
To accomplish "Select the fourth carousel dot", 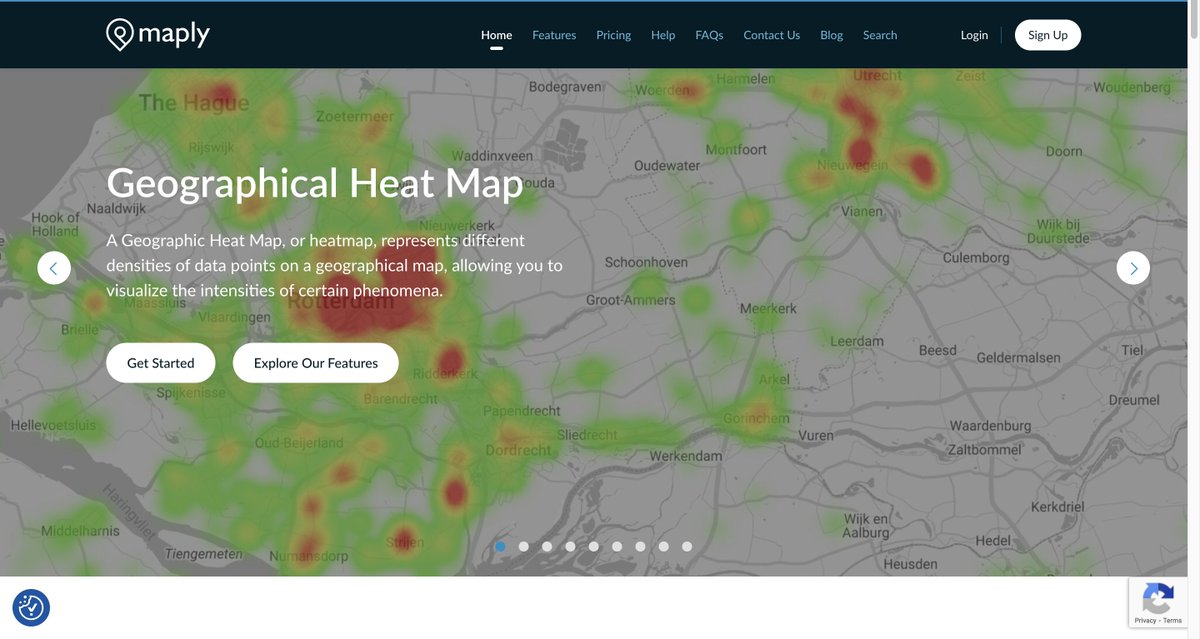I will tap(570, 547).
